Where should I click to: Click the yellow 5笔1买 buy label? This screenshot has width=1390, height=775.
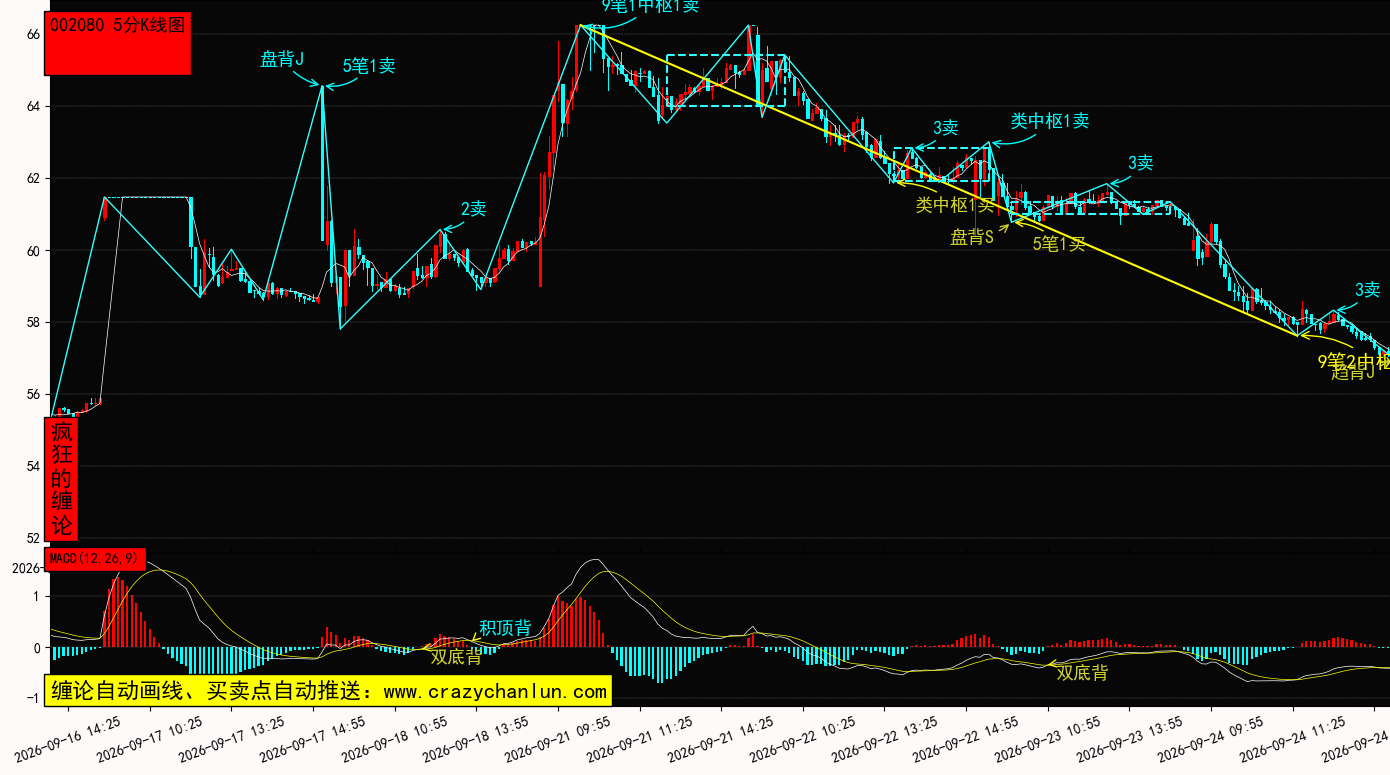(1059, 243)
